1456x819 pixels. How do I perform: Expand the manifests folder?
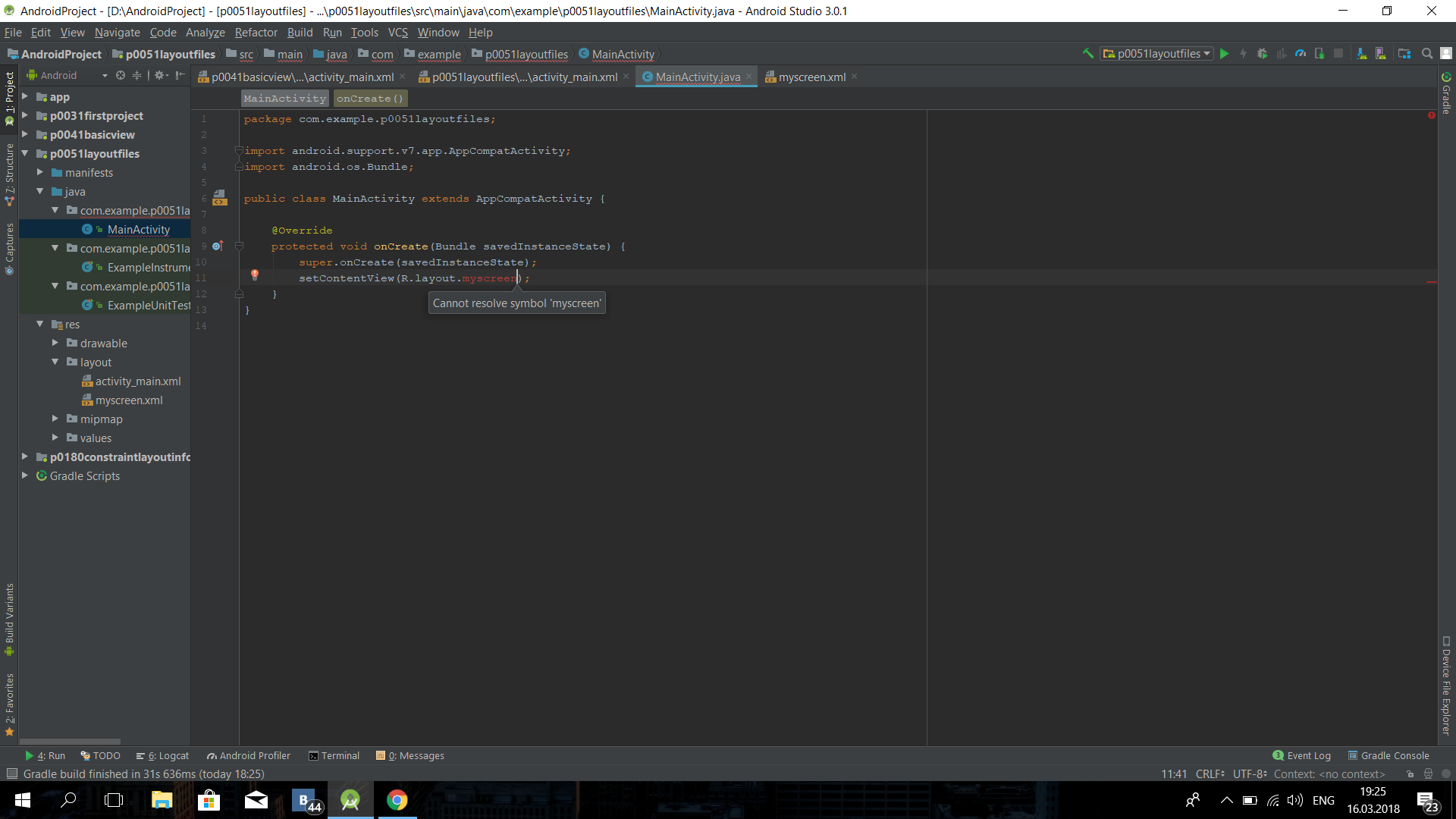[40, 172]
